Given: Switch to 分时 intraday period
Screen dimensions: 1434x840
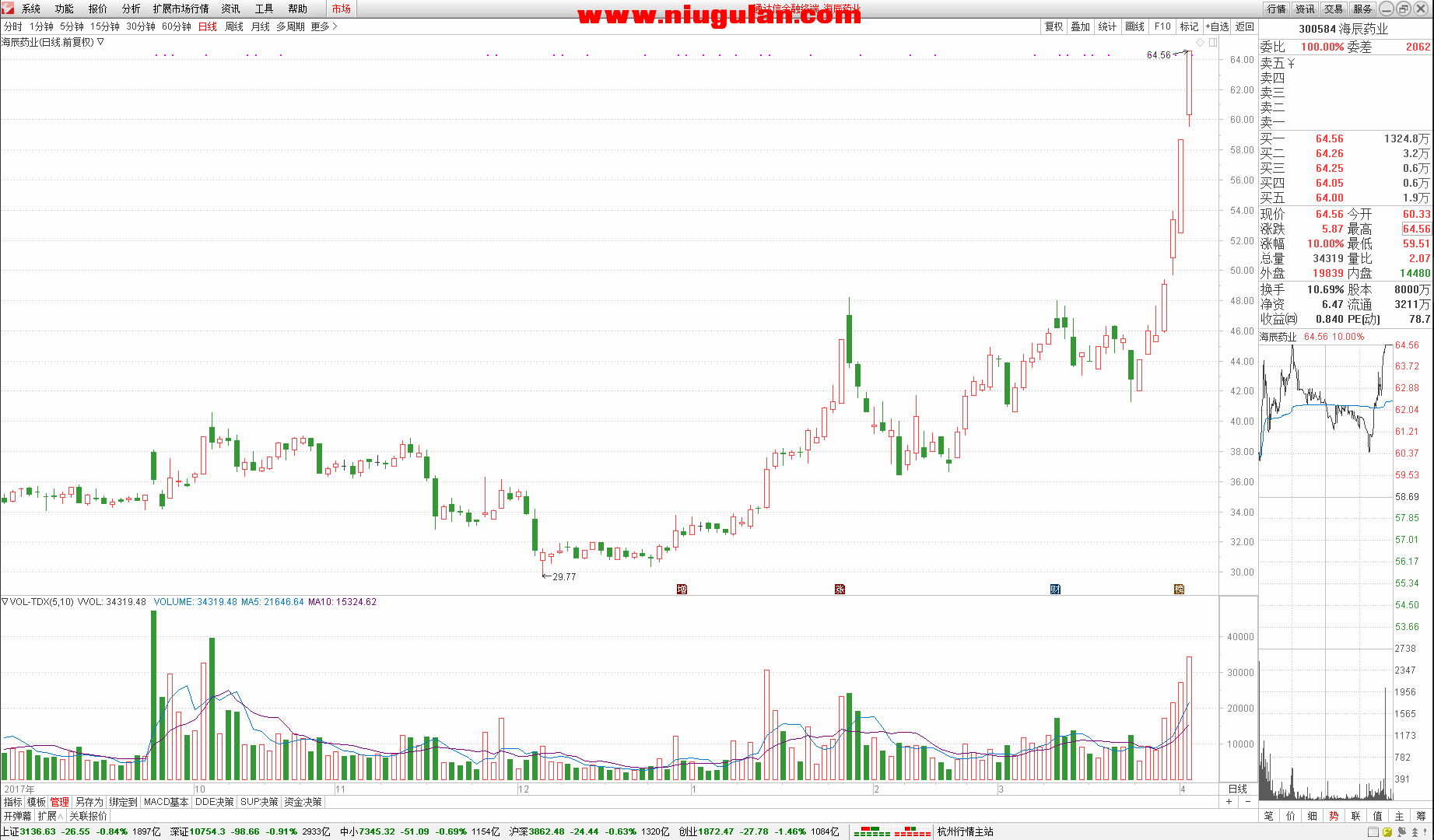Looking at the screenshot, I should (13, 26).
